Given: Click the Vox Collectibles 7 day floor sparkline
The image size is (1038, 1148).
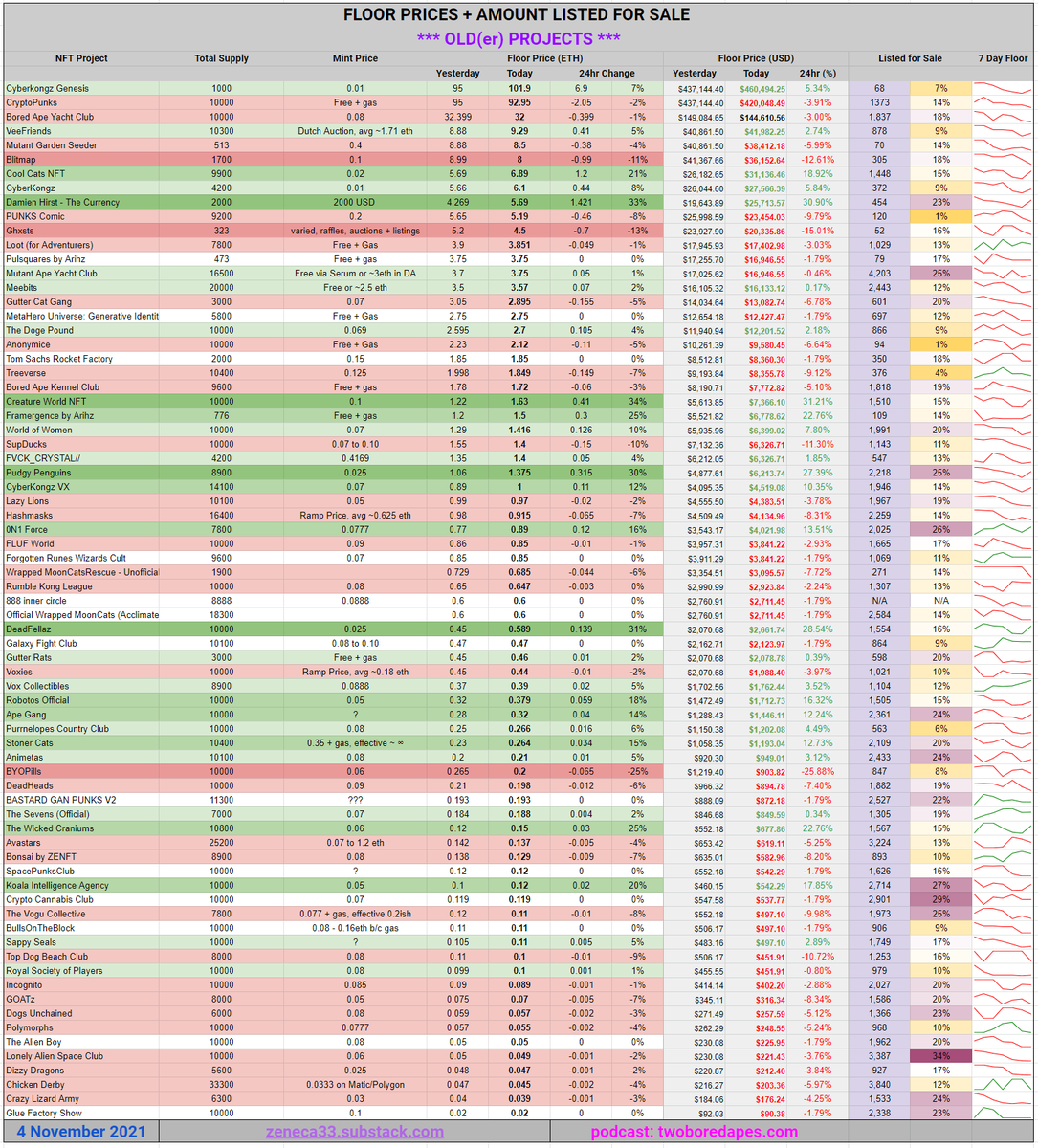Looking at the screenshot, I should pyautogui.click(x=1003, y=686).
